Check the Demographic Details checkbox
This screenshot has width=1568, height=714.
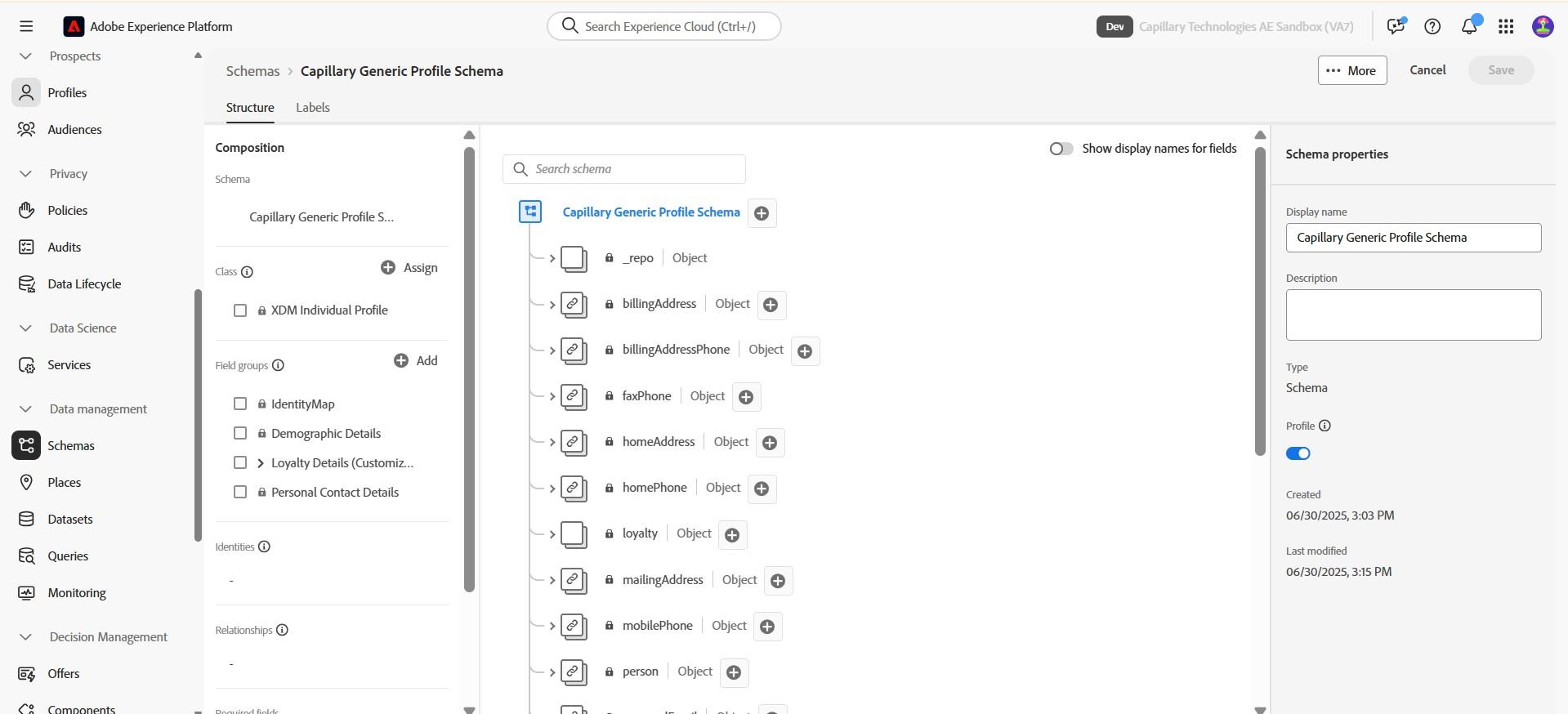pos(240,433)
